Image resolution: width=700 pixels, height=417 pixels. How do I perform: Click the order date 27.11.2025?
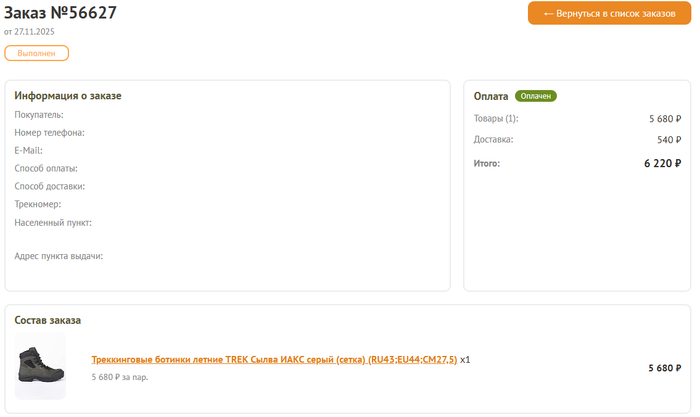click(x=29, y=32)
